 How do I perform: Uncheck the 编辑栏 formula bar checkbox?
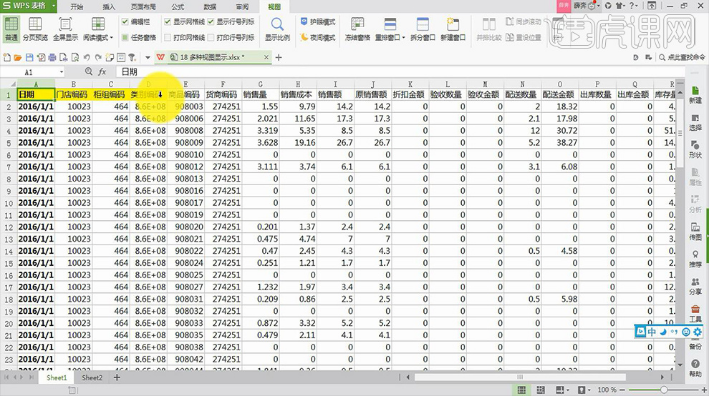(x=125, y=22)
